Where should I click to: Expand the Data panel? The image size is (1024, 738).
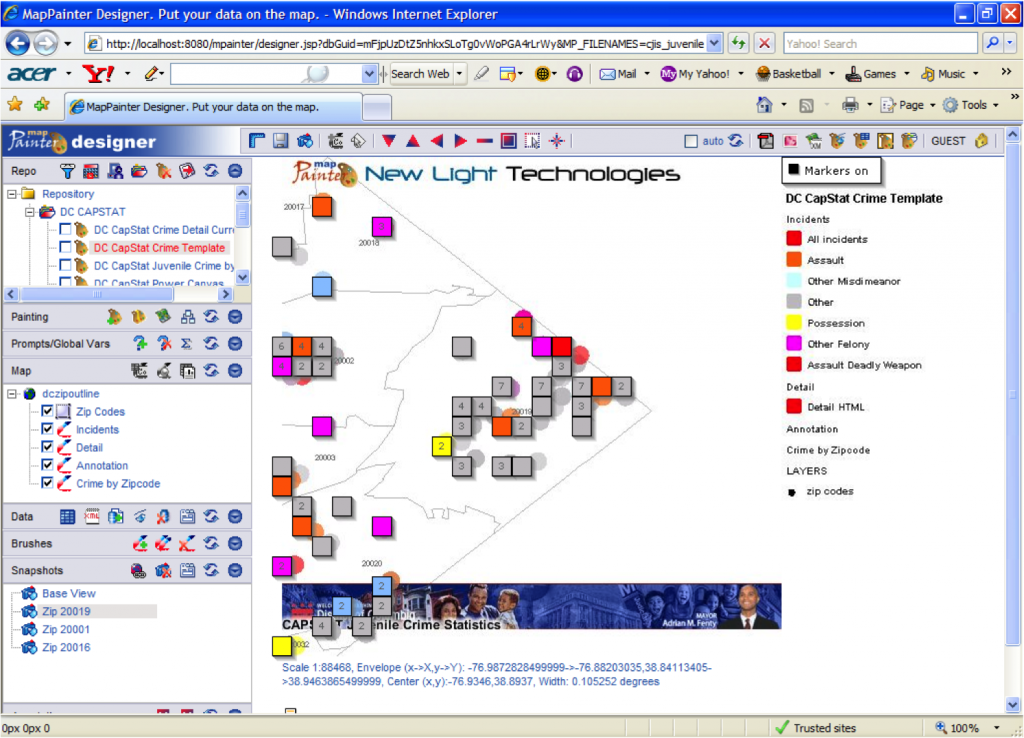(x=235, y=517)
